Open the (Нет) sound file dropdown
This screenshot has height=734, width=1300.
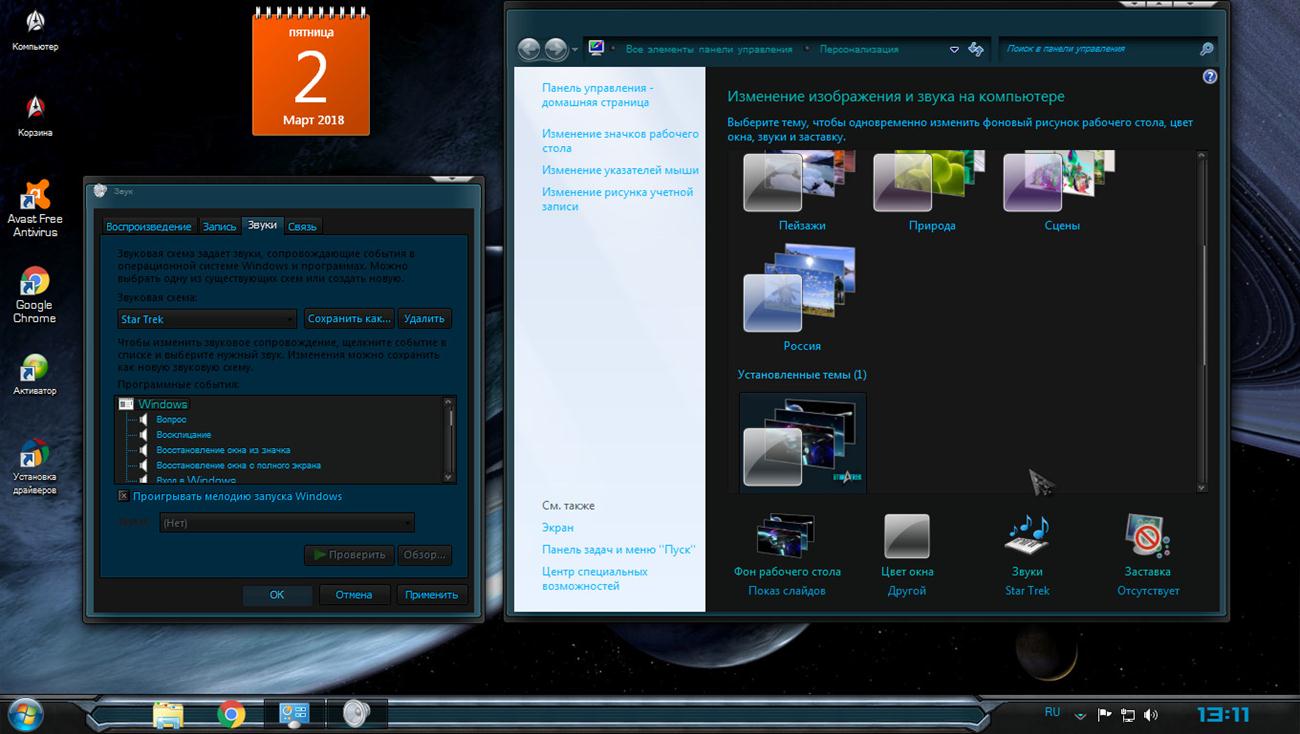pos(287,522)
